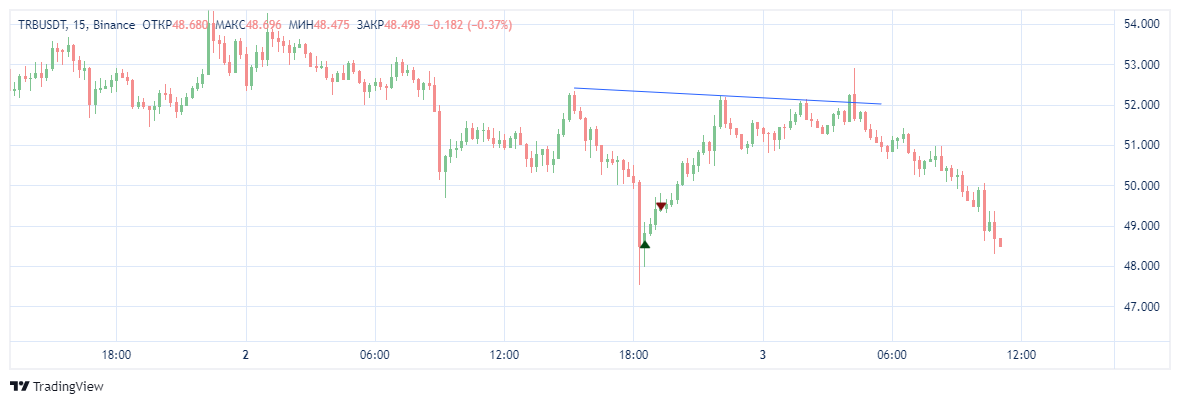Click the МИН low price value

coord(335,24)
